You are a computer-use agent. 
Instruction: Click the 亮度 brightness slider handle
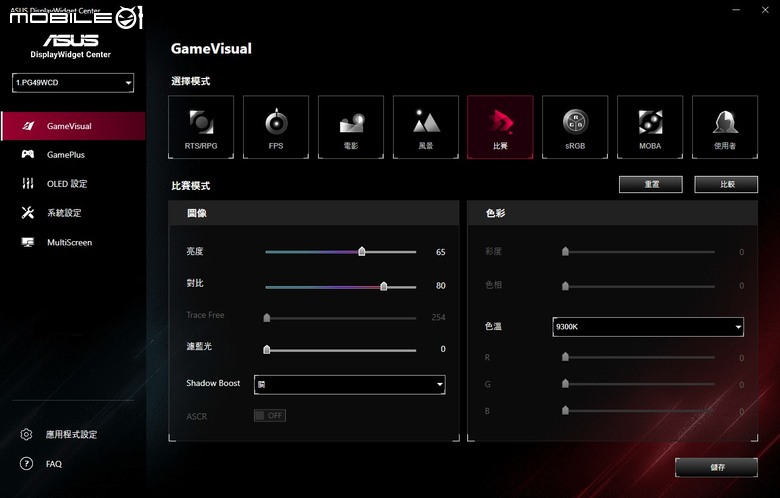tap(362, 251)
